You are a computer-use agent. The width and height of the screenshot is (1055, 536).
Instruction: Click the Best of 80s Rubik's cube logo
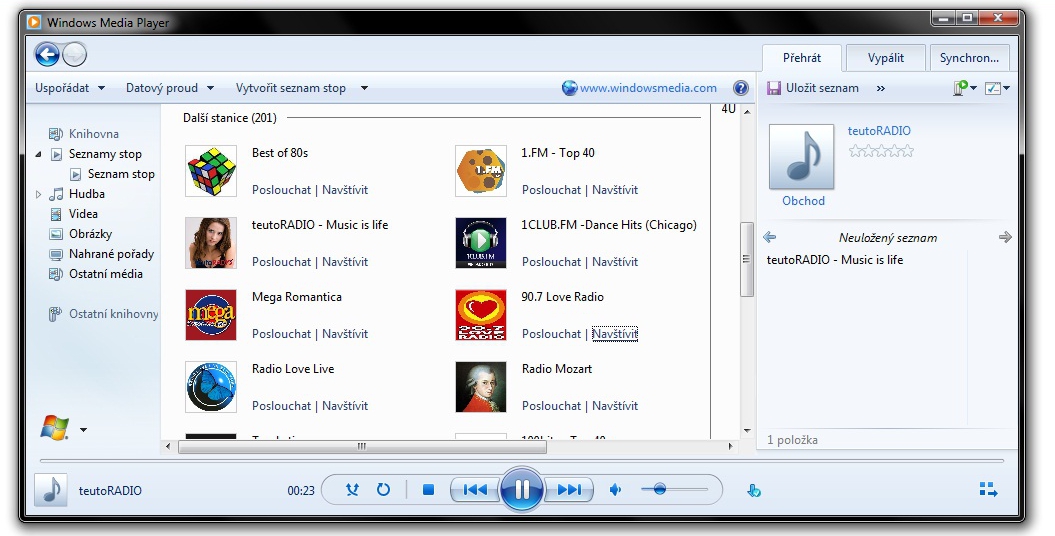(211, 171)
